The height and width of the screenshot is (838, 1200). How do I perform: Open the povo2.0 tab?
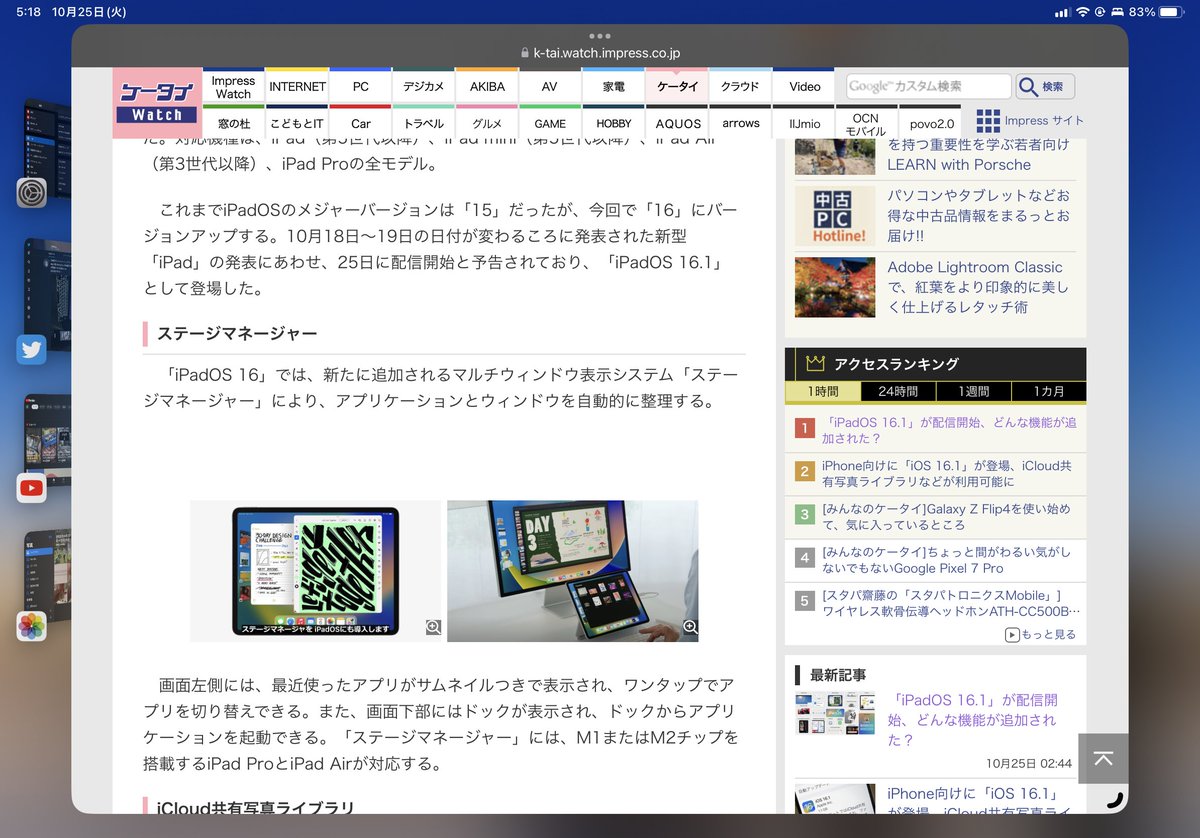[x=930, y=123]
